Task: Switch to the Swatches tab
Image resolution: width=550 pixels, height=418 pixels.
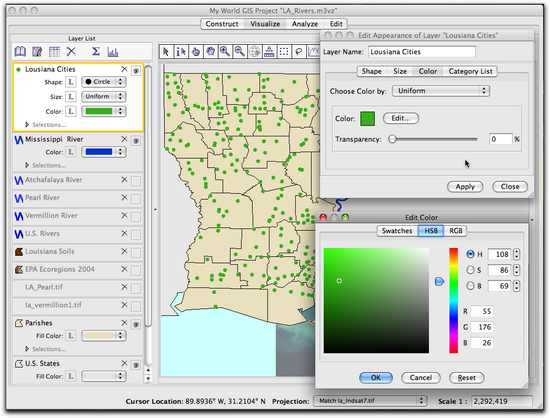Action: [397, 231]
